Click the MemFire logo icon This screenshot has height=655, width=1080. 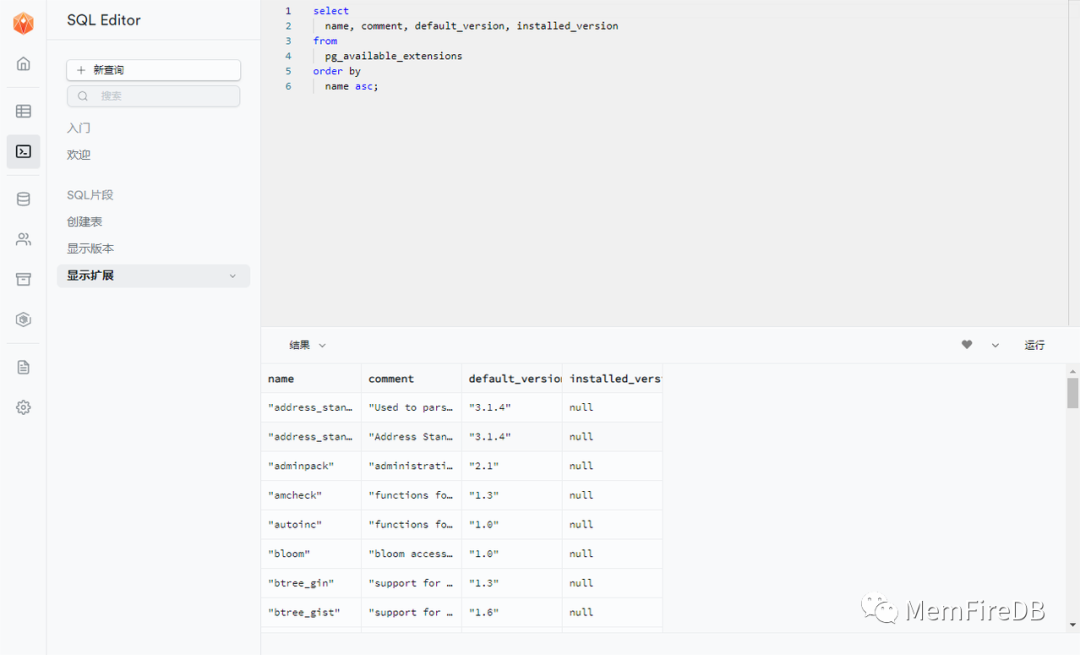[x=23, y=24]
